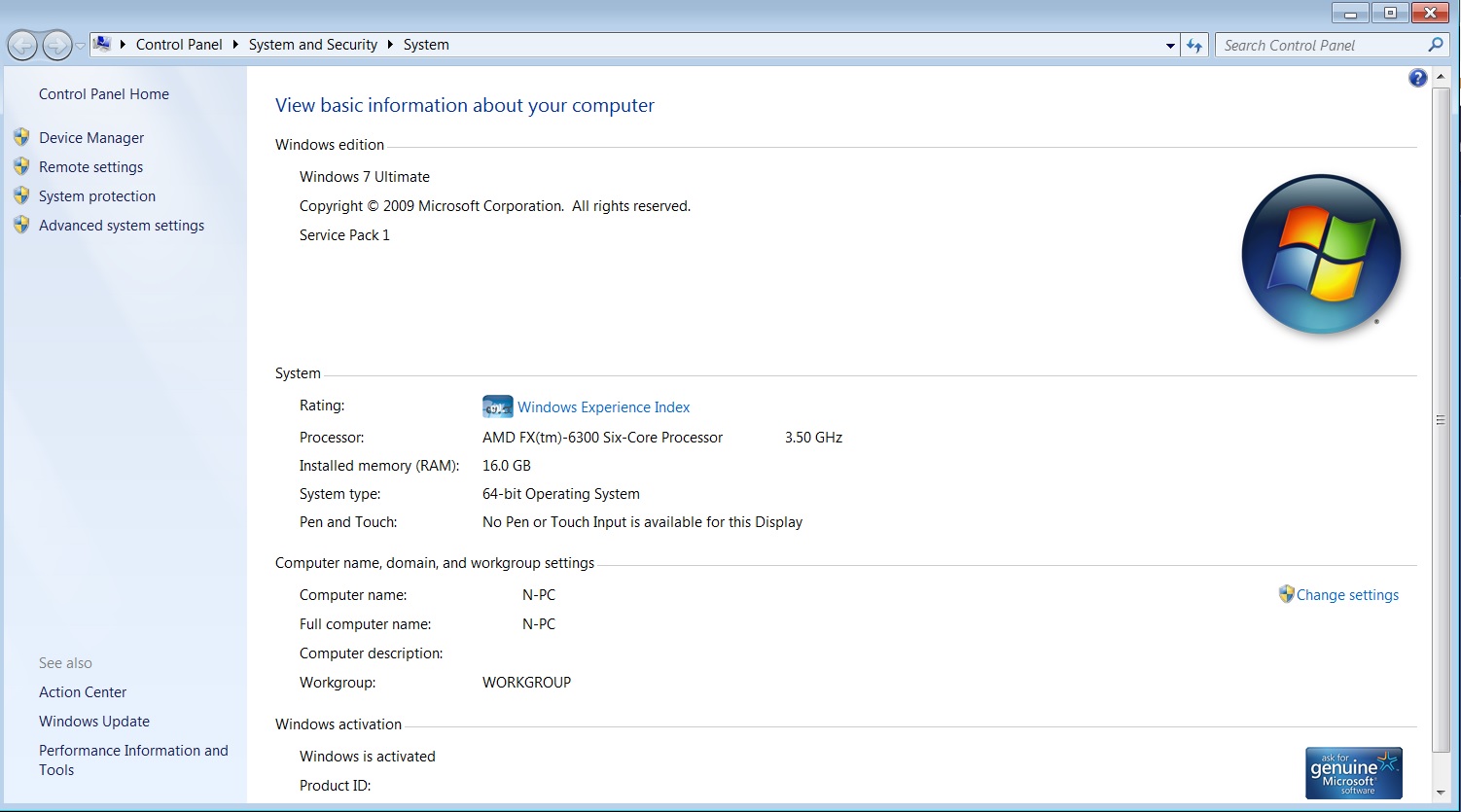Viewport: 1461px width, 812px height.
Task: Close the System window
Action: point(1430,14)
